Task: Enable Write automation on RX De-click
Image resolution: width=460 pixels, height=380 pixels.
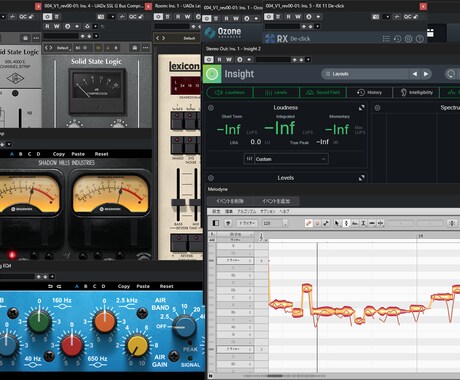Action: (298, 16)
